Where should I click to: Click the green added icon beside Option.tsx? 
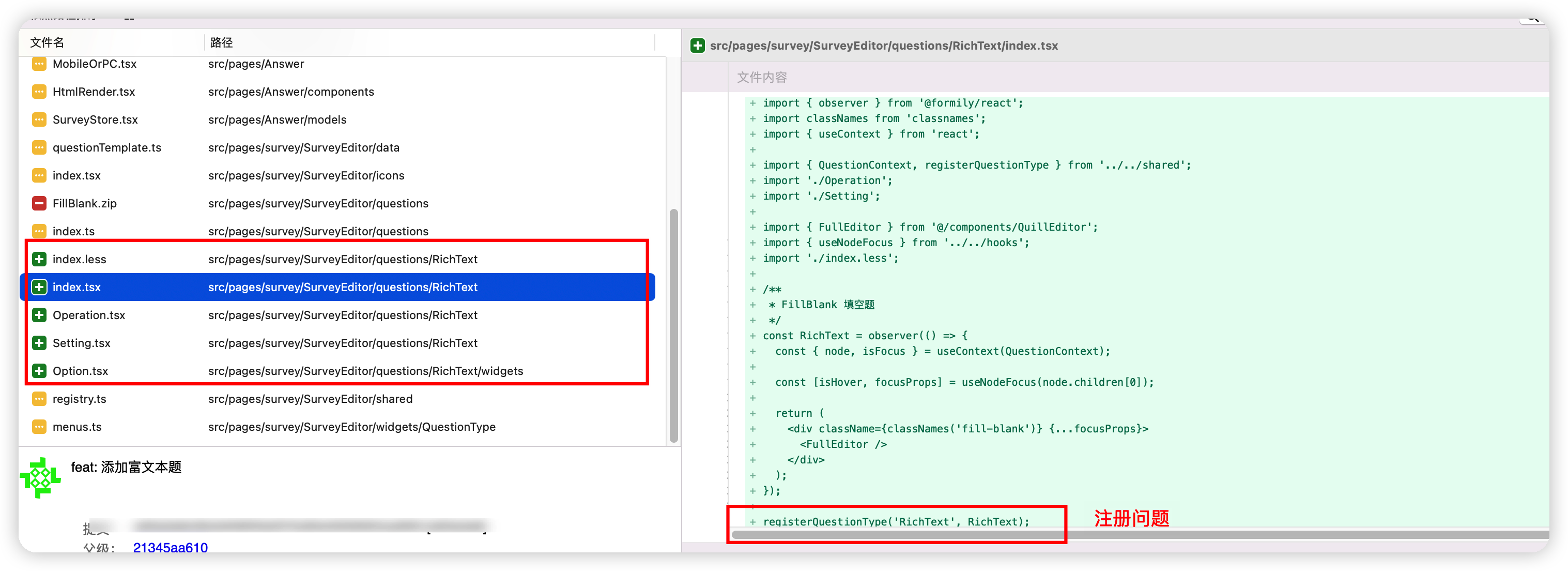pyautogui.click(x=39, y=371)
